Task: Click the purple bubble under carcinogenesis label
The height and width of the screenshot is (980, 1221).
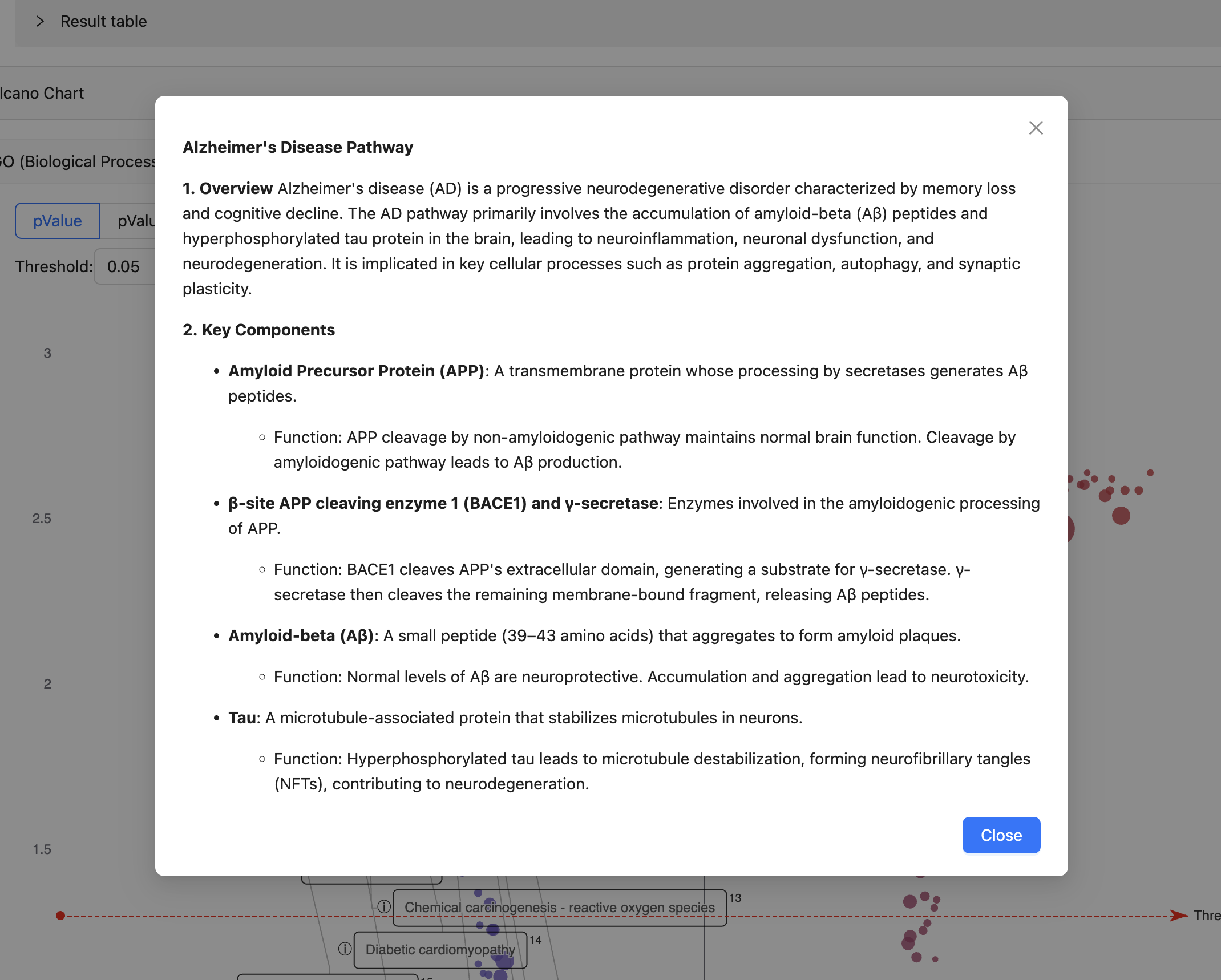Action: click(x=493, y=930)
